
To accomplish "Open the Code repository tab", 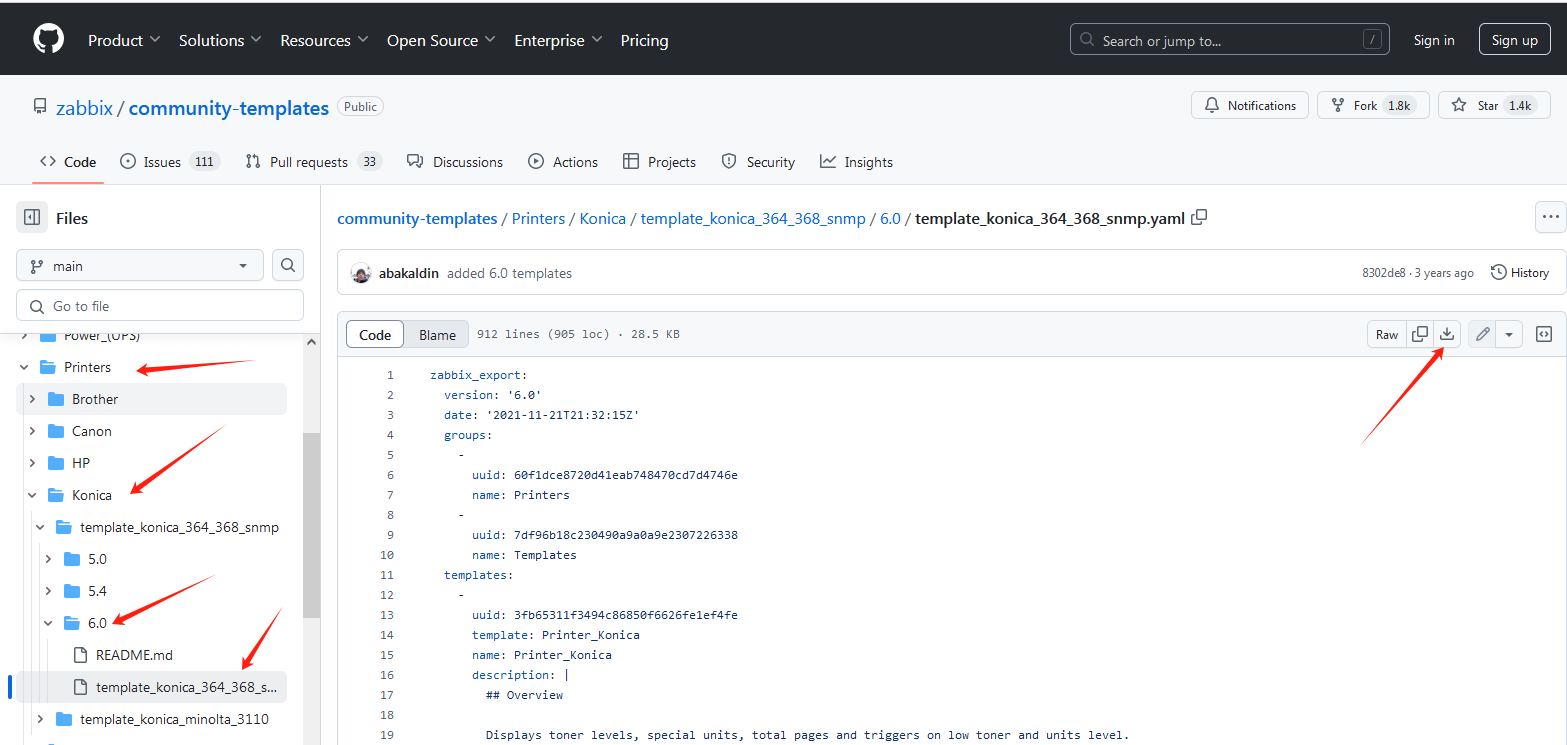I will click(68, 162).
